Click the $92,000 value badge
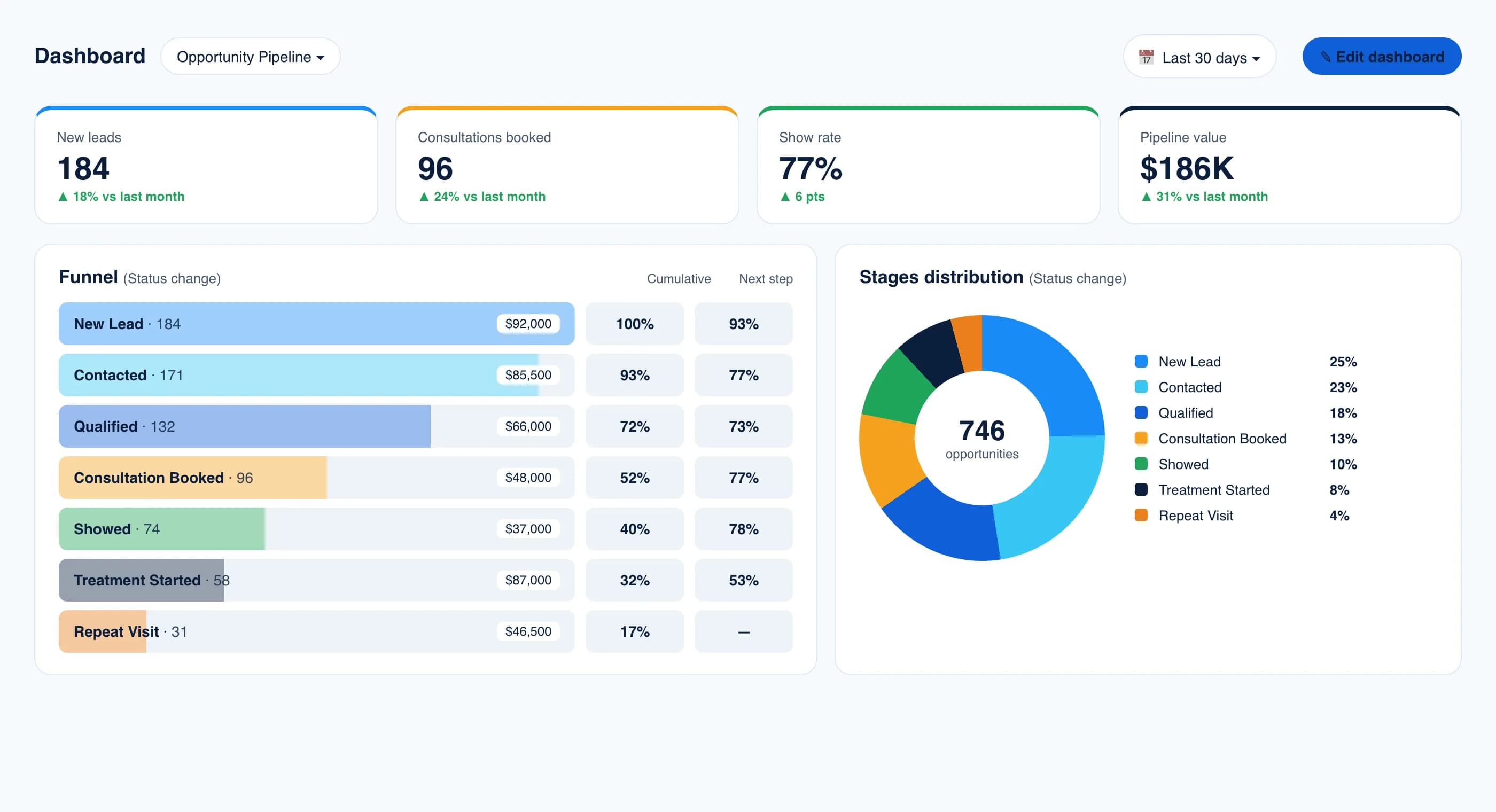Viewport: 1496px width, 812px height. [x=528, y=324]
